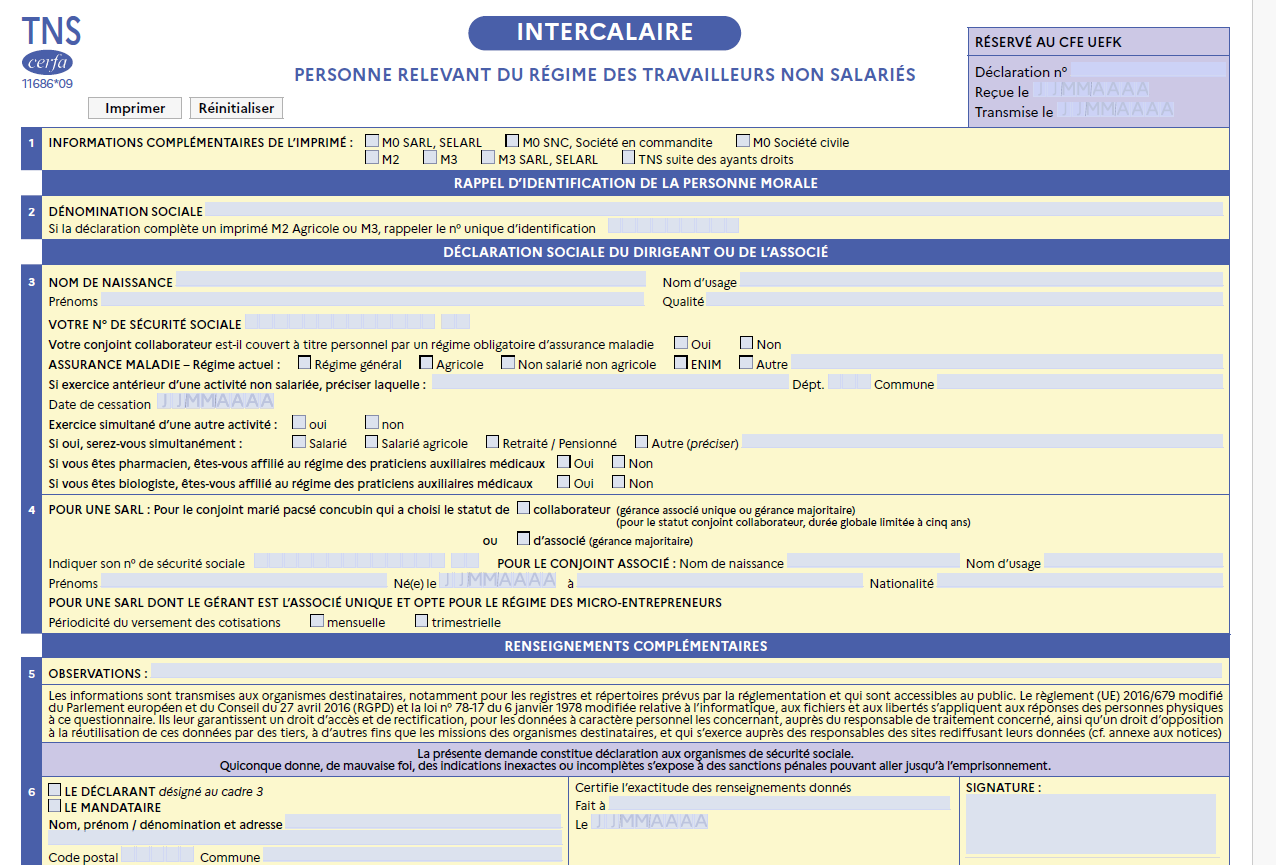Check the M3 SARL, SELARL option
1276x865 pixels.
coord(488,158)
